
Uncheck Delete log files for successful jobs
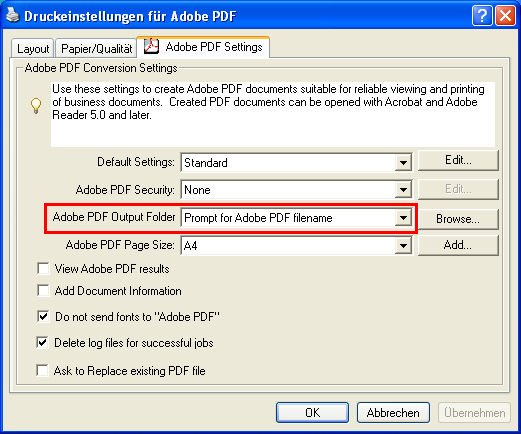click(42, 342)
